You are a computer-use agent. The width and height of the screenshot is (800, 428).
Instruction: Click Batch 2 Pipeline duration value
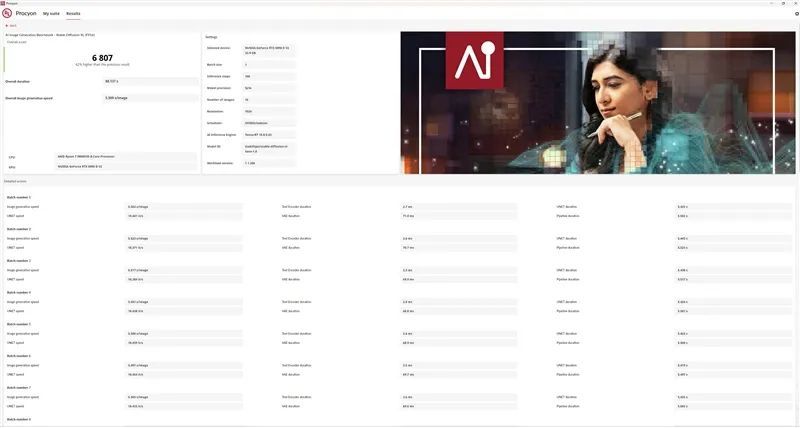pos(734,248)
